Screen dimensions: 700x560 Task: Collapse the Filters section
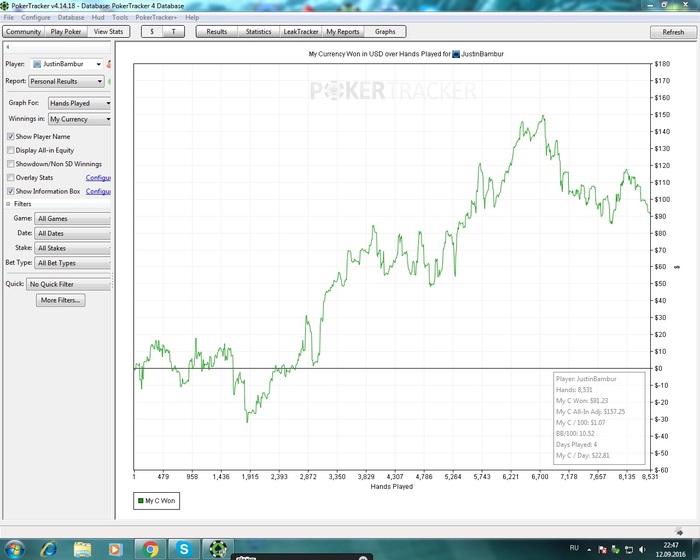pyautogui.click(x=8, y=204)
